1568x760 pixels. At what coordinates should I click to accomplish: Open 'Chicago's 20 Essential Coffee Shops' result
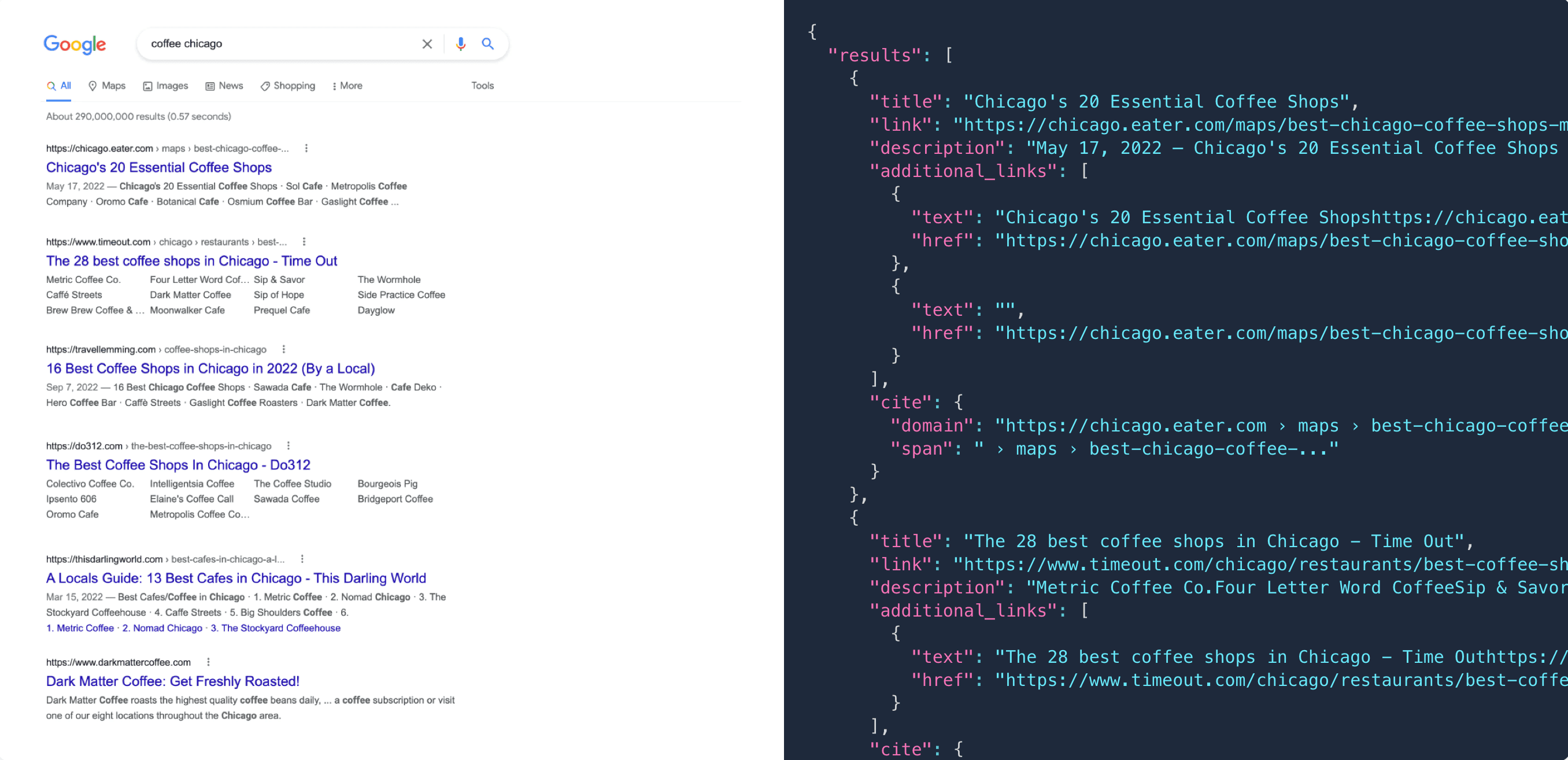click(159, 168)
